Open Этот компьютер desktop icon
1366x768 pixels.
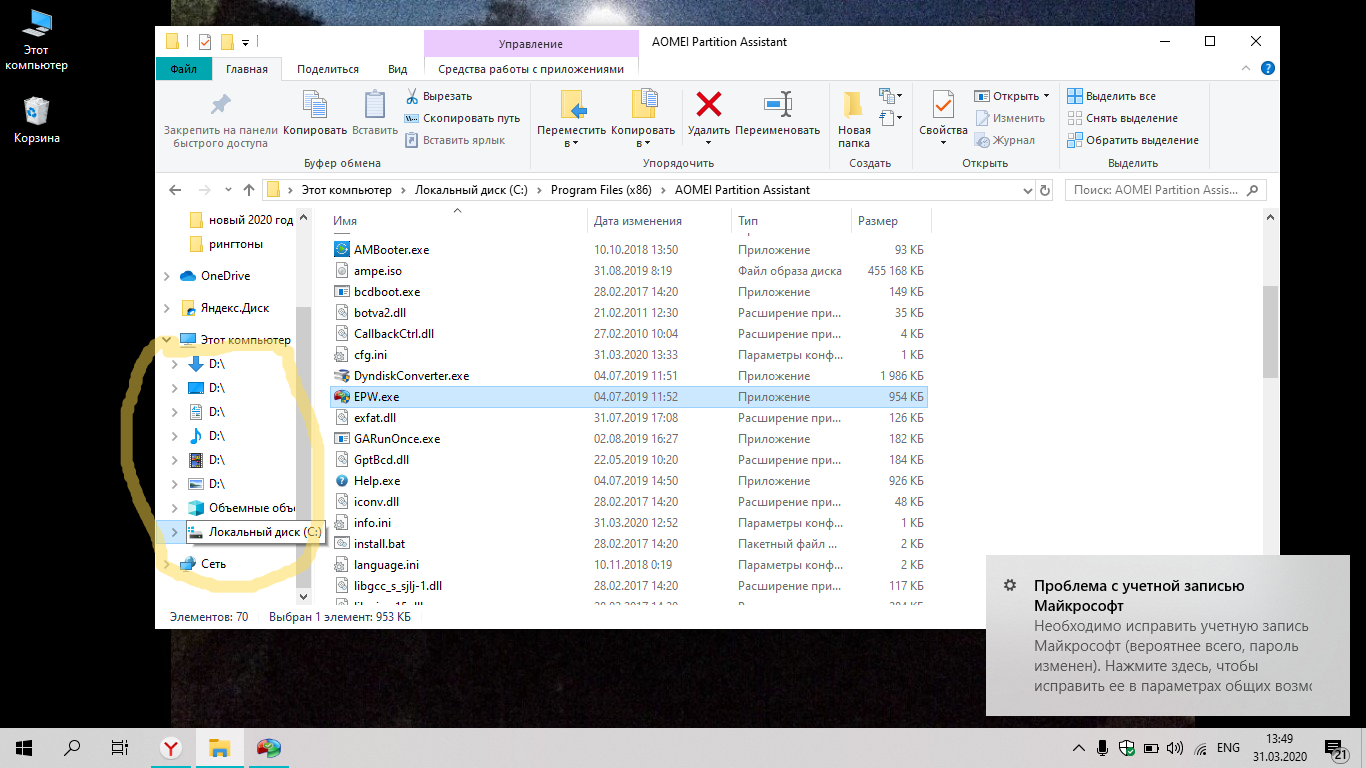(37, 40)
